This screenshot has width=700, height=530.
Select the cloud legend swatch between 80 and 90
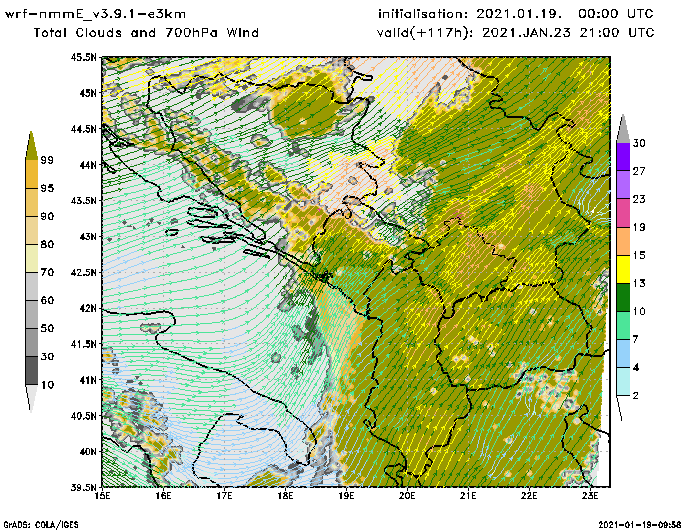pos(32,230)
